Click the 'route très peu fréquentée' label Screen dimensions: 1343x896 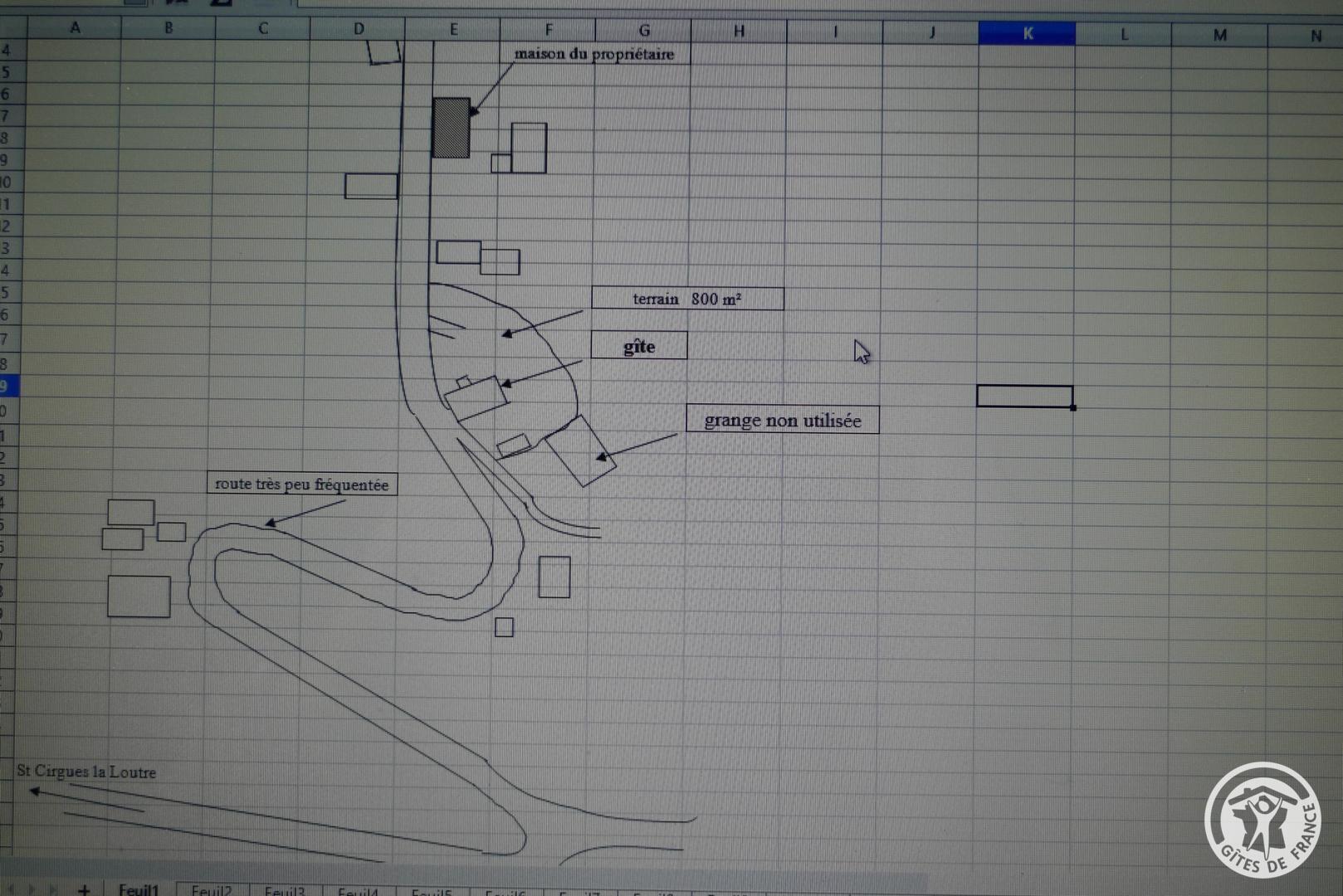point(302,484)
